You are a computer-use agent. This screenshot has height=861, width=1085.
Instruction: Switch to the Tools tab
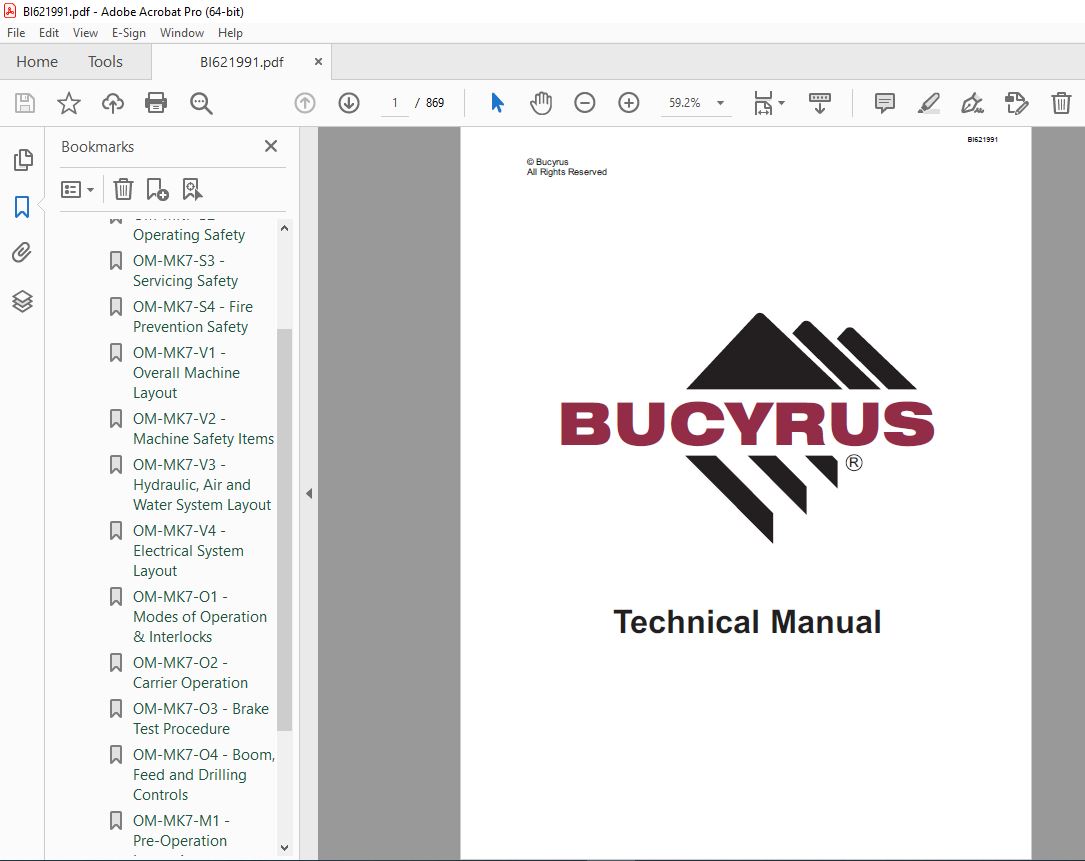tap(105, 62)
